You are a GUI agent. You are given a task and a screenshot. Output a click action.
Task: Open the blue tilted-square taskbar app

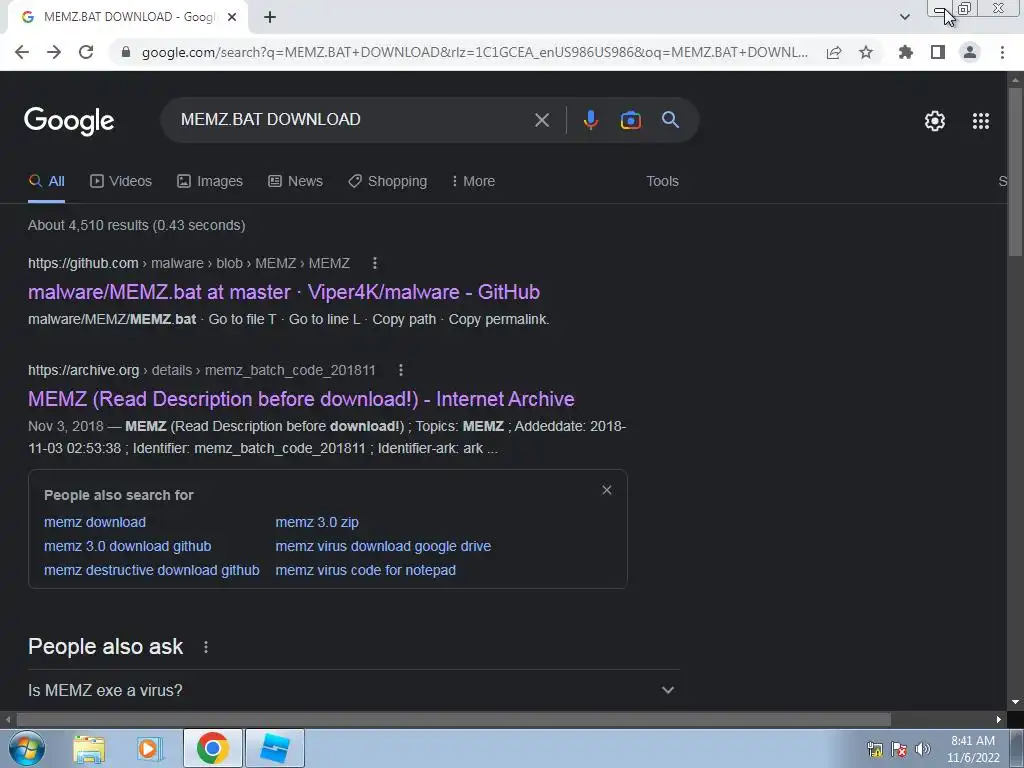click(275, 748)
